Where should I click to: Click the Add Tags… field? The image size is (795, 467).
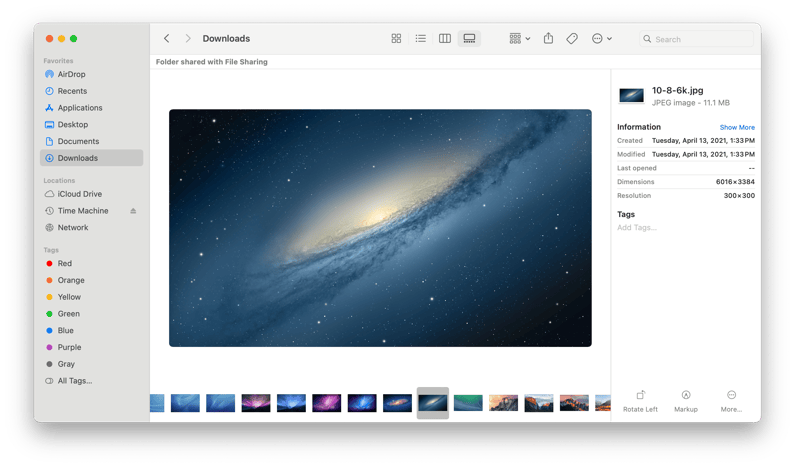coord(637,227)
